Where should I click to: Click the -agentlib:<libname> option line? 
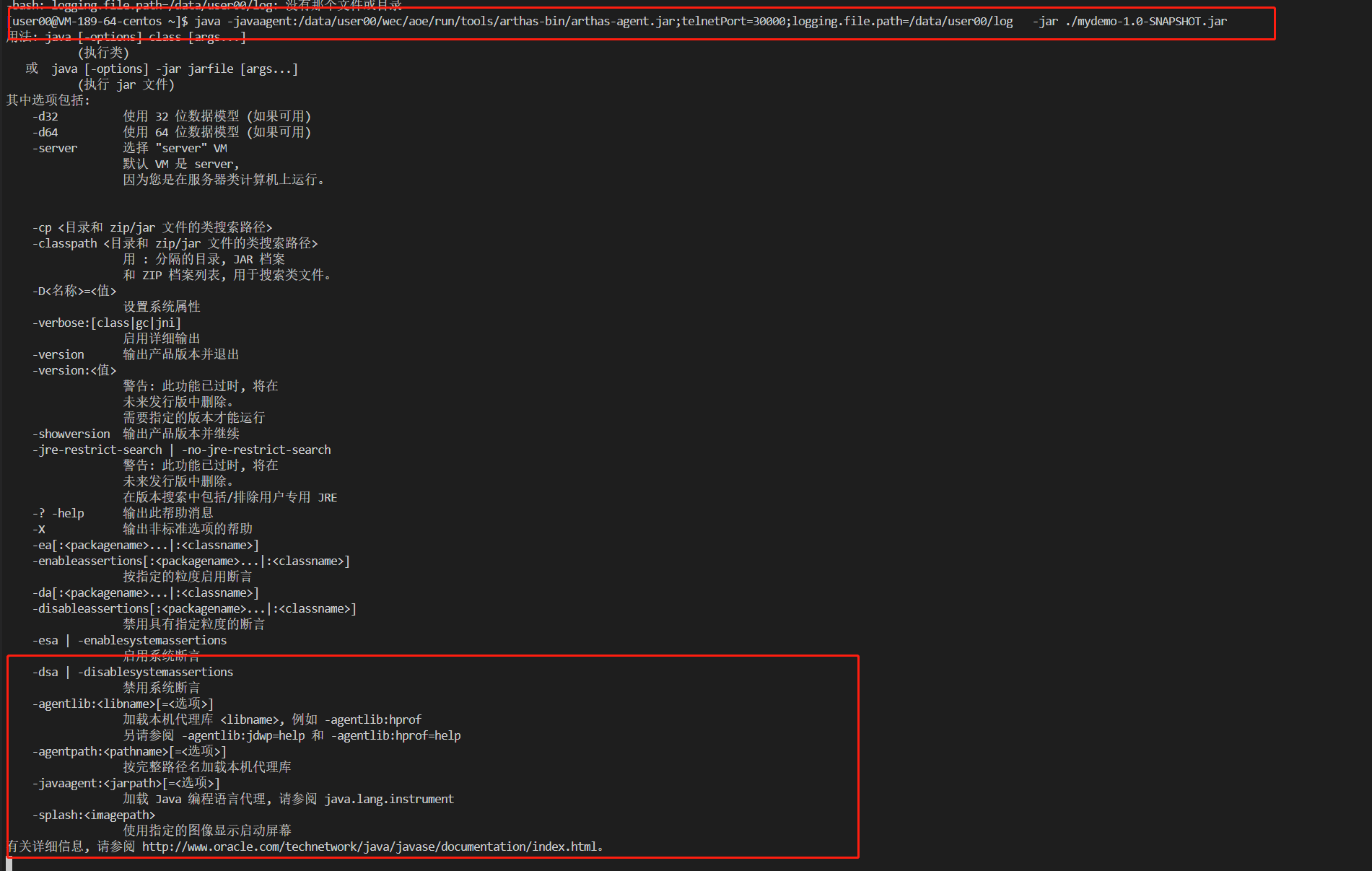tap(123, 703)
